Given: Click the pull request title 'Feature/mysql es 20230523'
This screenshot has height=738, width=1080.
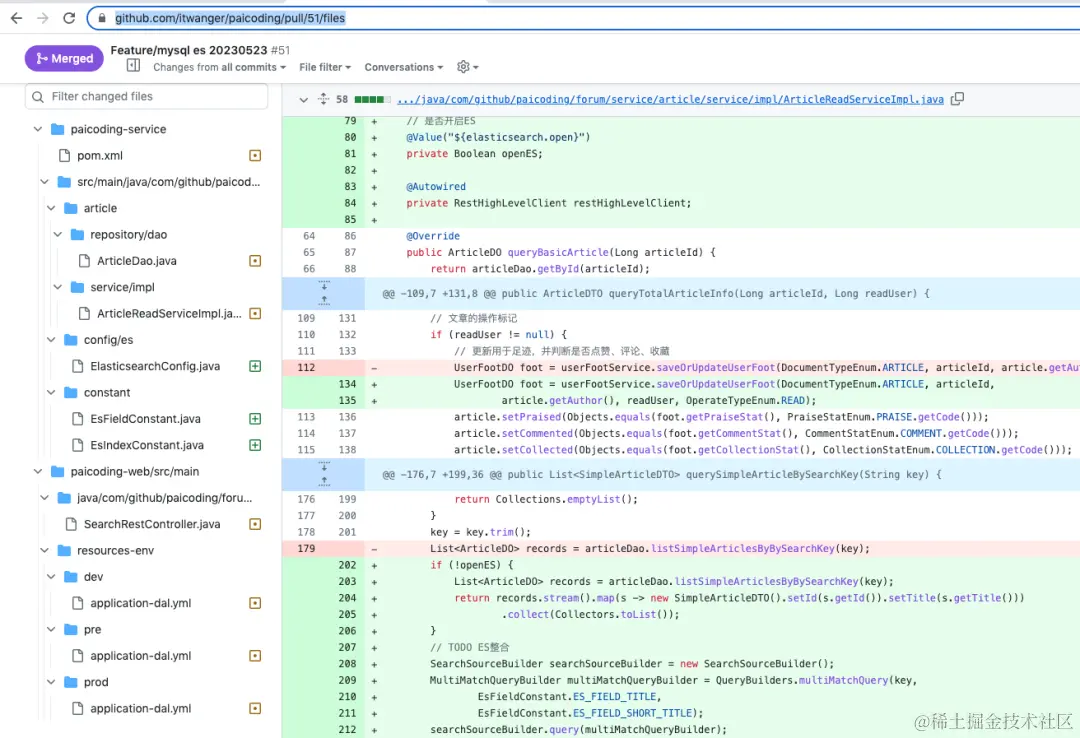Looking at the screenshot, I should point(189,50).
